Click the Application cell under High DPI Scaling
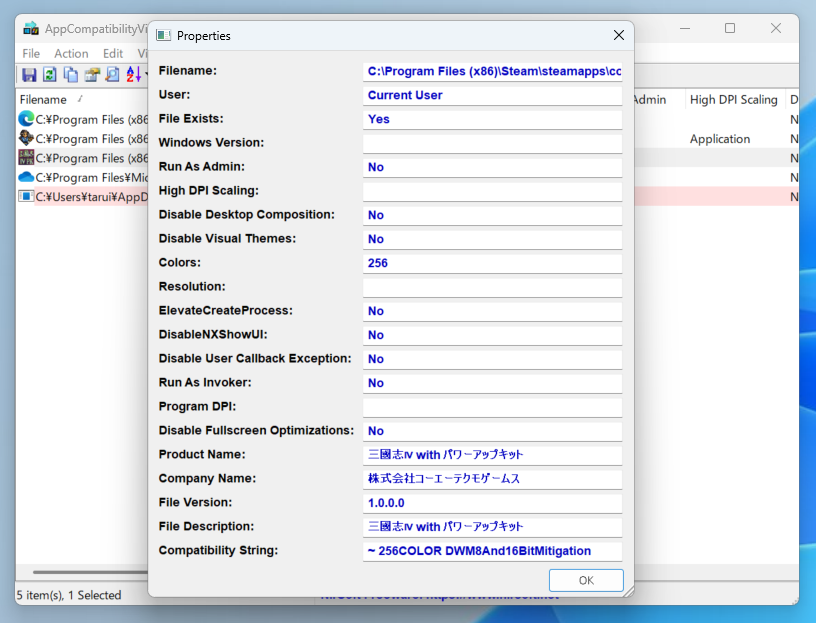The height and width of the screenshot is (623, 816). coord(720,139)
